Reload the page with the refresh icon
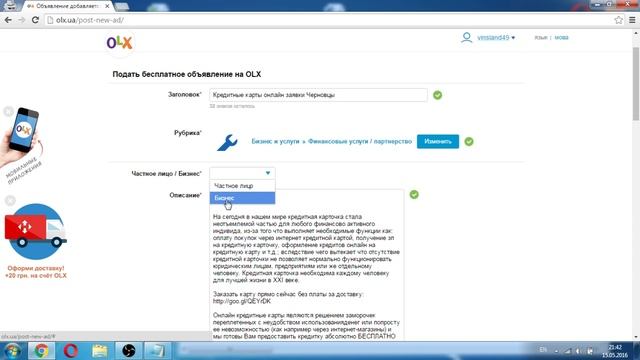Image resolution: width=640 pixels, height=360 pixels. [x=35, y=20]
